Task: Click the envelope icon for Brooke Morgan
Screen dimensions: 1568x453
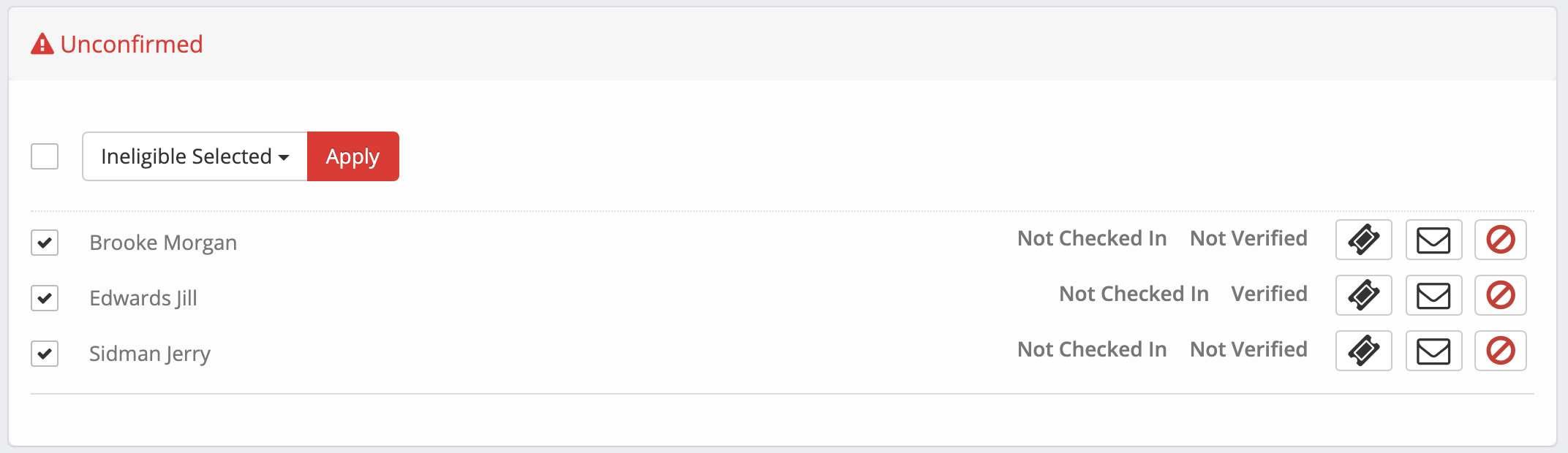Action: 1433,240
